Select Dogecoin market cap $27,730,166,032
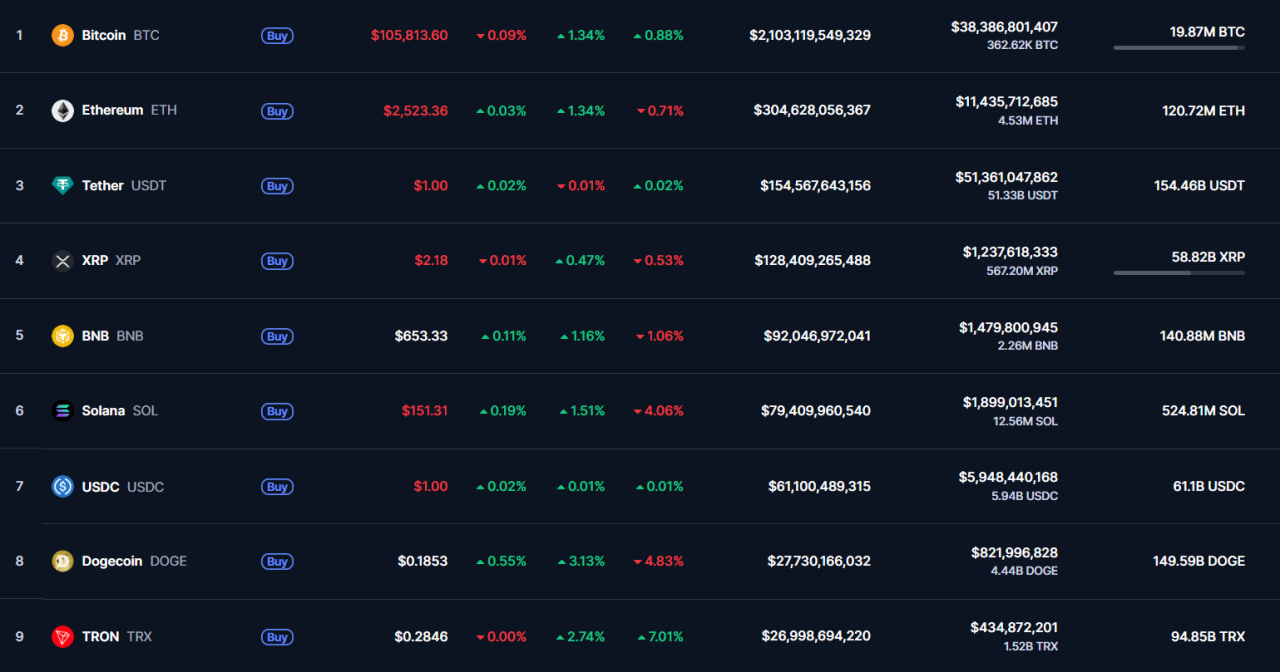The height and width of the screenshot is (672, 1280). [819, 561]
